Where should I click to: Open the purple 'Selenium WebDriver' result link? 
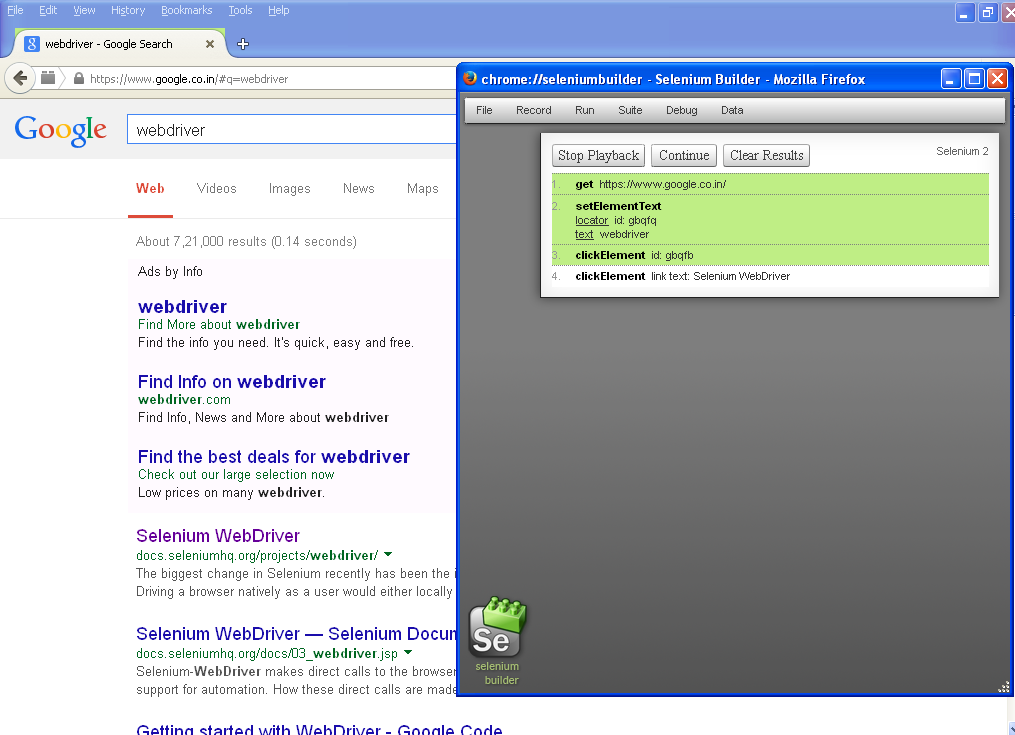coord(218,536)
